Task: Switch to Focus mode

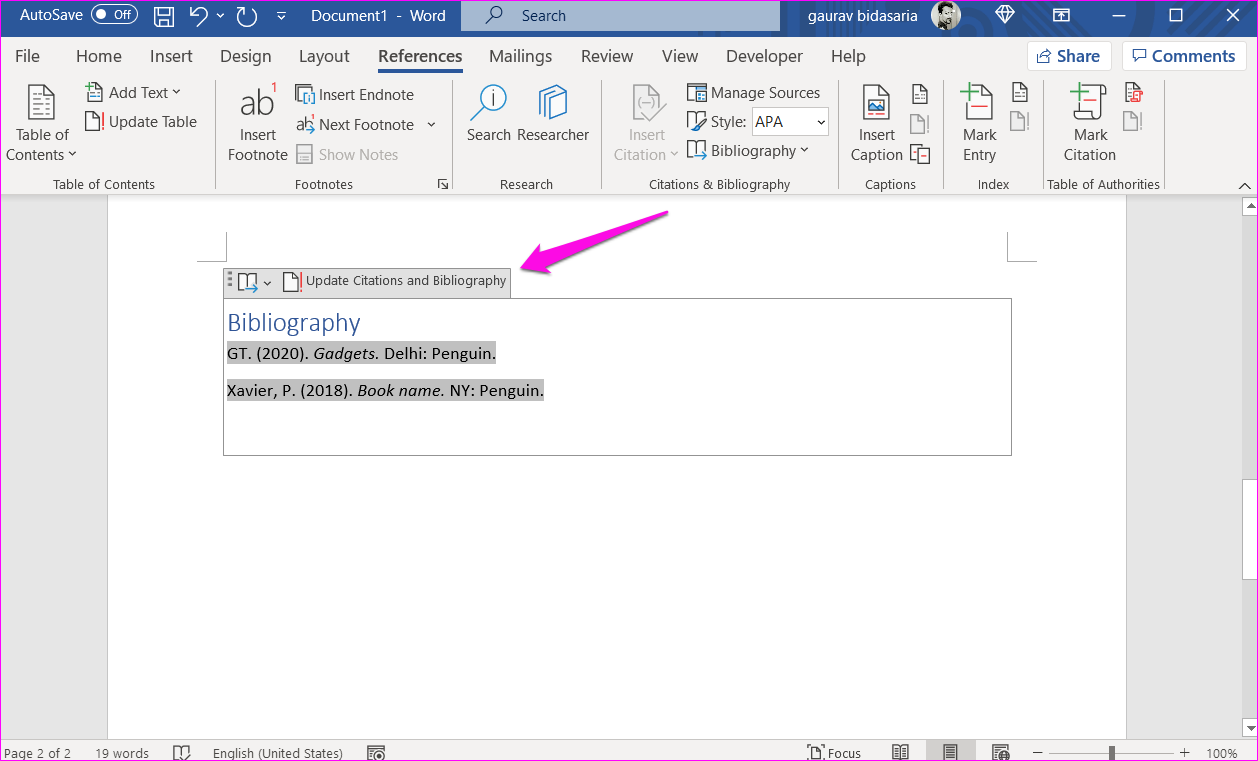Action: point(834,753)
